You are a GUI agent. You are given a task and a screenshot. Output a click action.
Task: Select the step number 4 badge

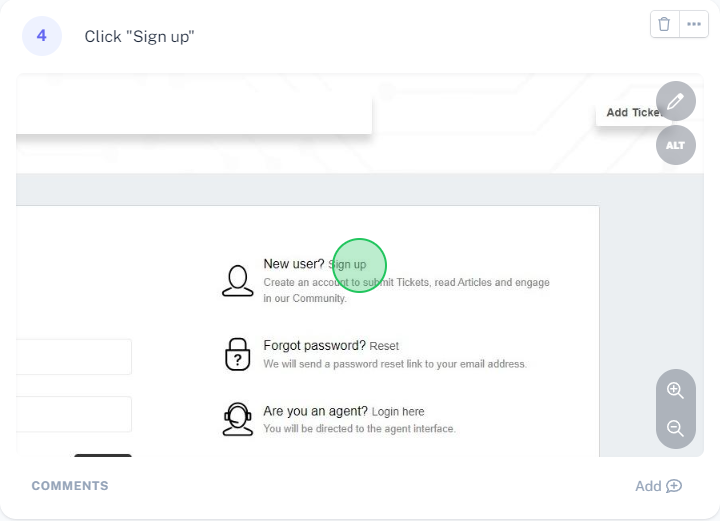click(x=42, y=36)
